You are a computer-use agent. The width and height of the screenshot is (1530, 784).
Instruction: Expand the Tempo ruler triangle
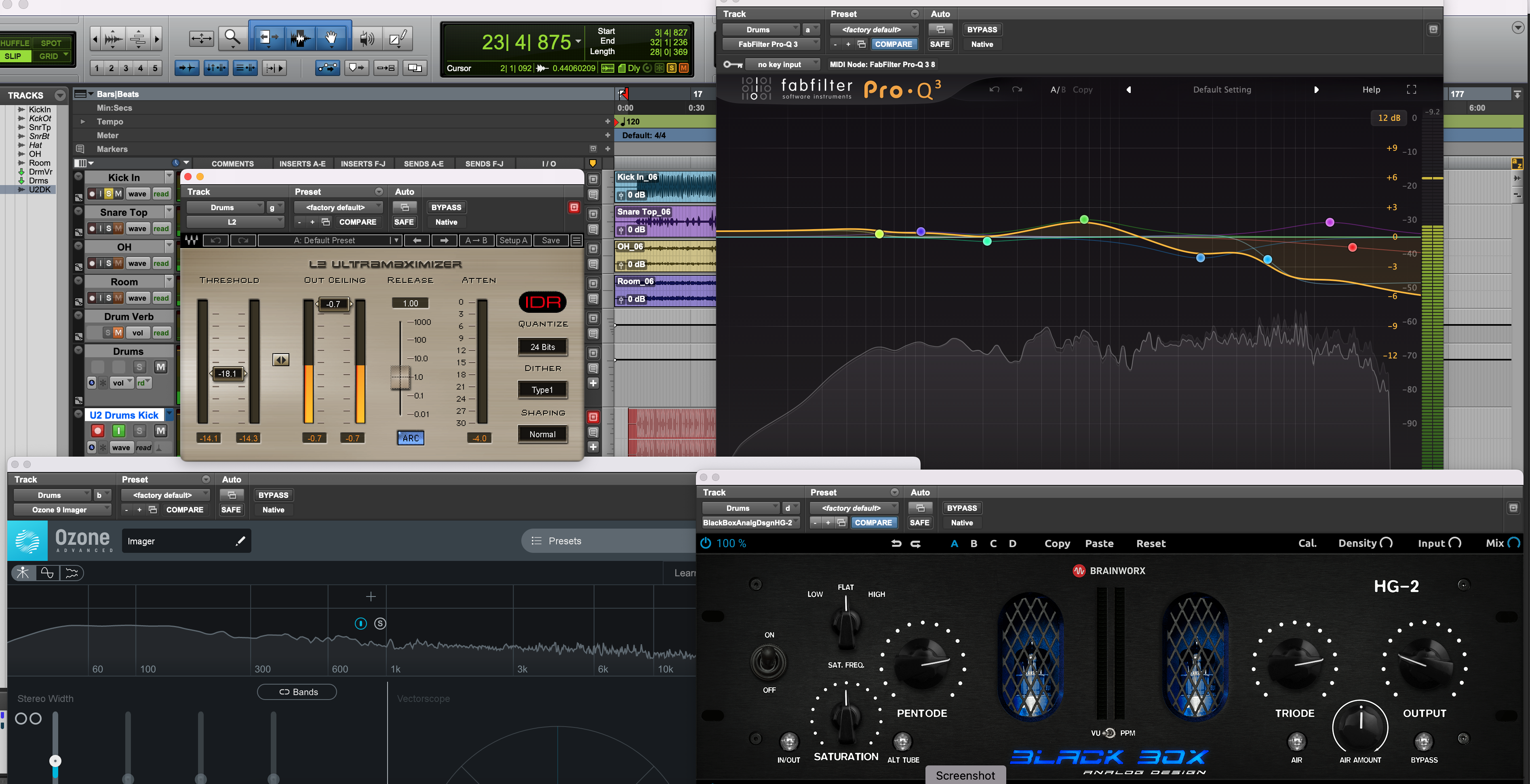[x=82, y=122]
